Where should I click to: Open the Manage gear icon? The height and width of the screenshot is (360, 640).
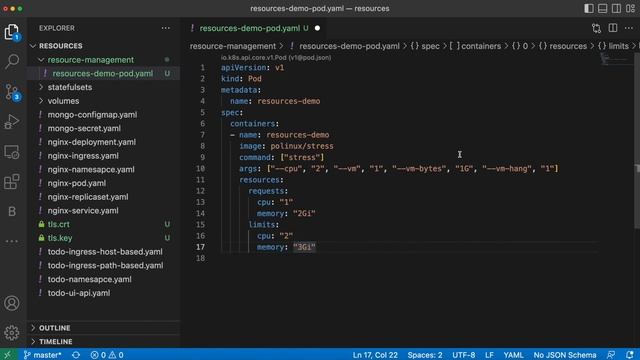12,333
